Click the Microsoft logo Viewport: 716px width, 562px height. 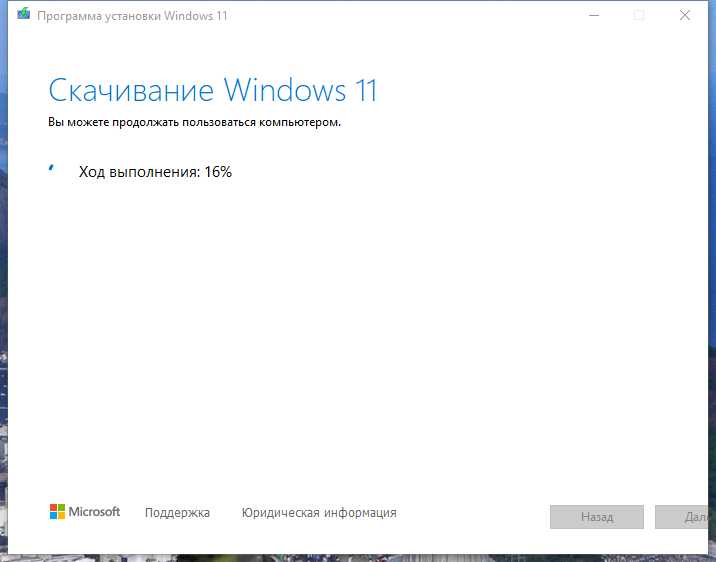(85, 512)
